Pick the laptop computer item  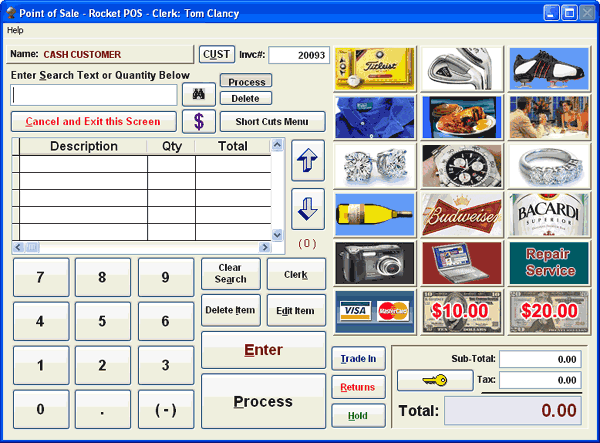point(462,263)
